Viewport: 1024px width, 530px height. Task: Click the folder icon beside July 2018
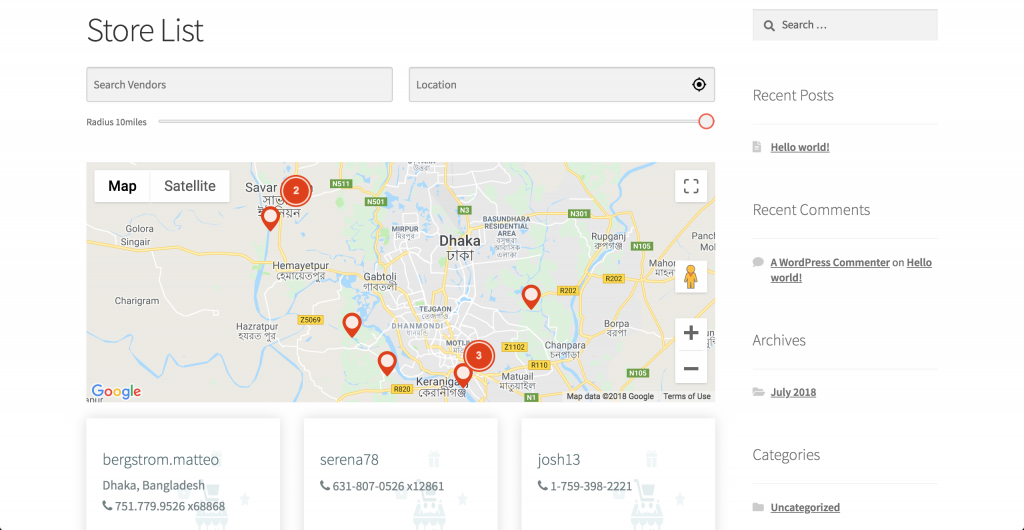tap(758, 392)
